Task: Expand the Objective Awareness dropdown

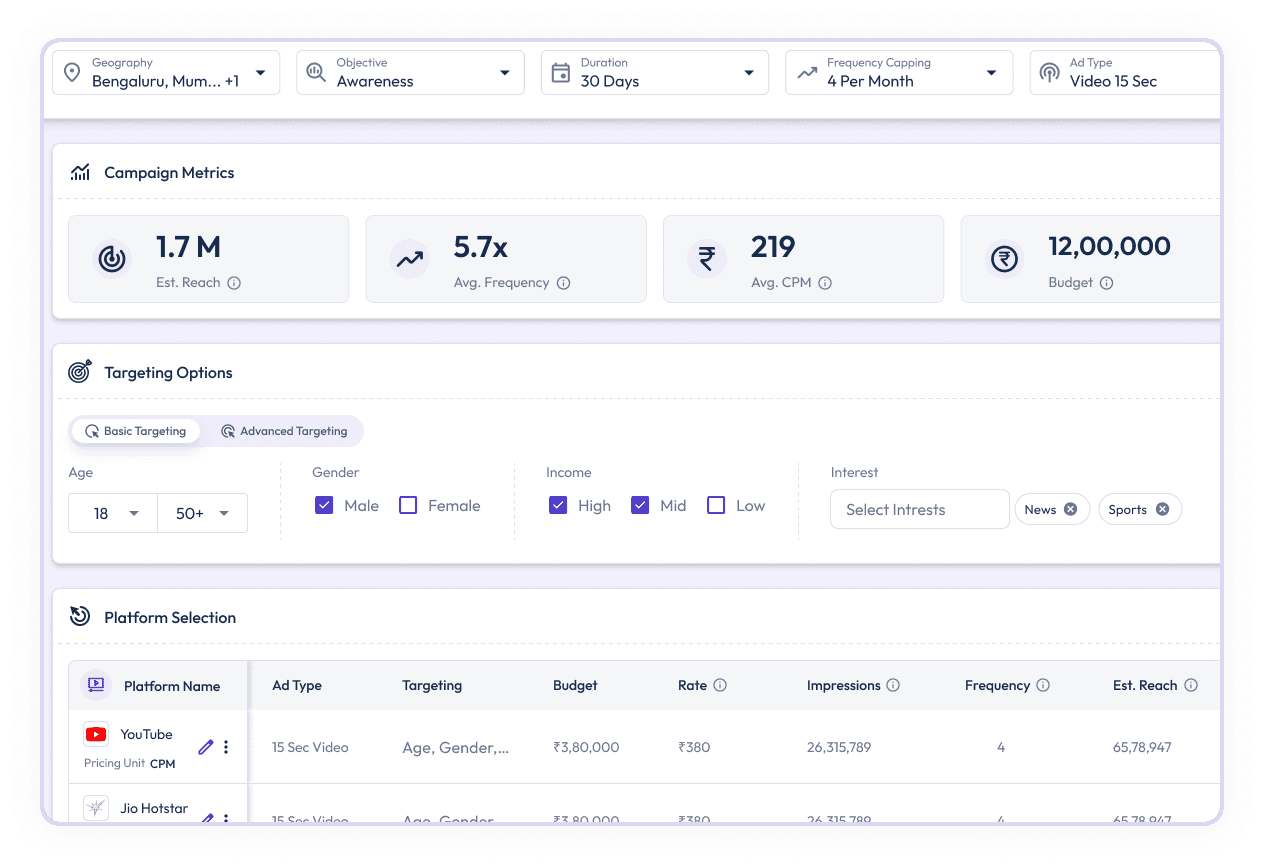Action: tap(410, 73)
